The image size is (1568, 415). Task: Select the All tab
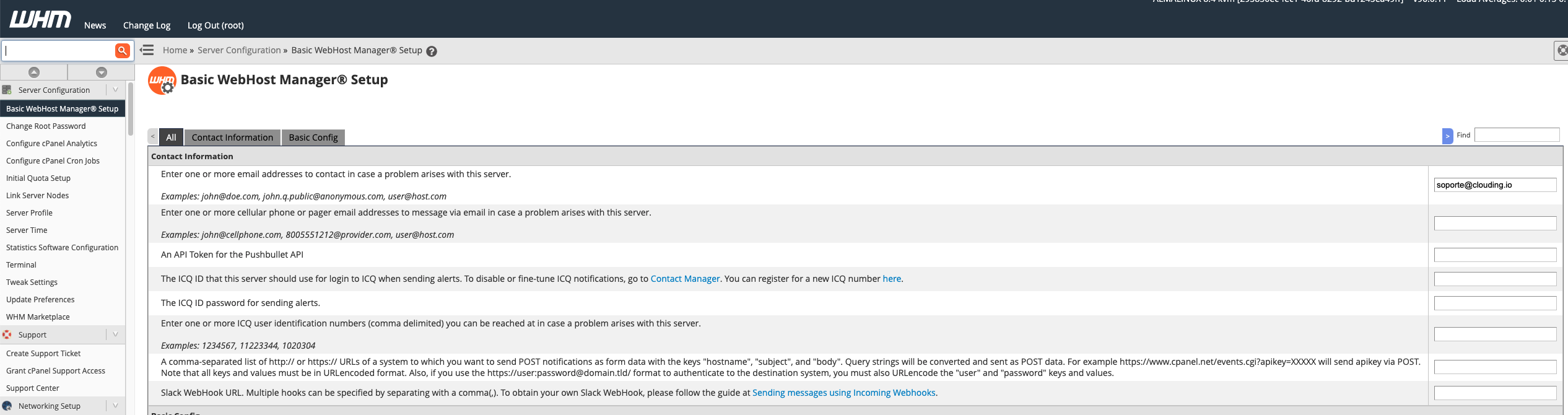tap(171, 138)
